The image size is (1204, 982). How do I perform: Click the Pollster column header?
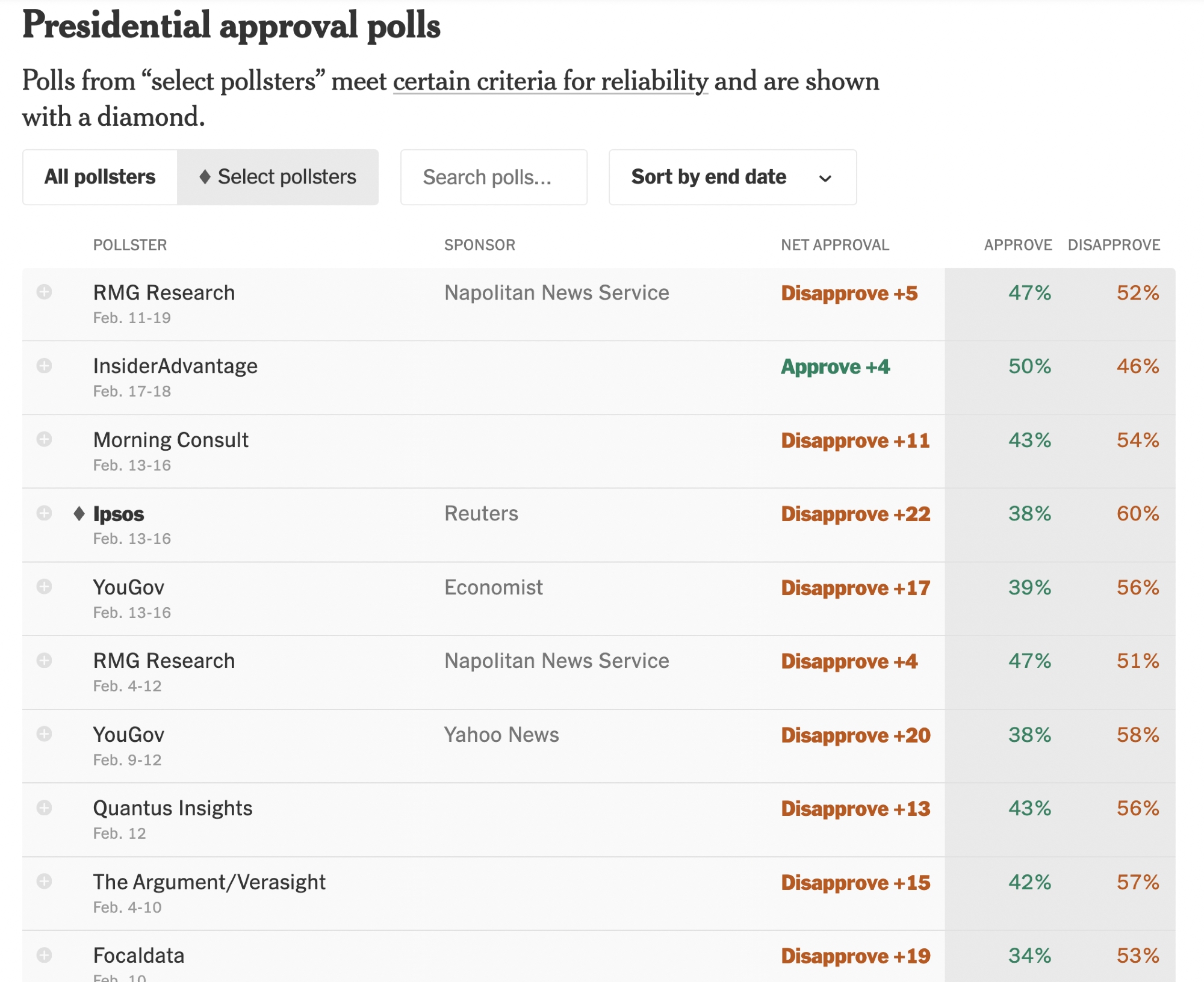pos(129,245)
